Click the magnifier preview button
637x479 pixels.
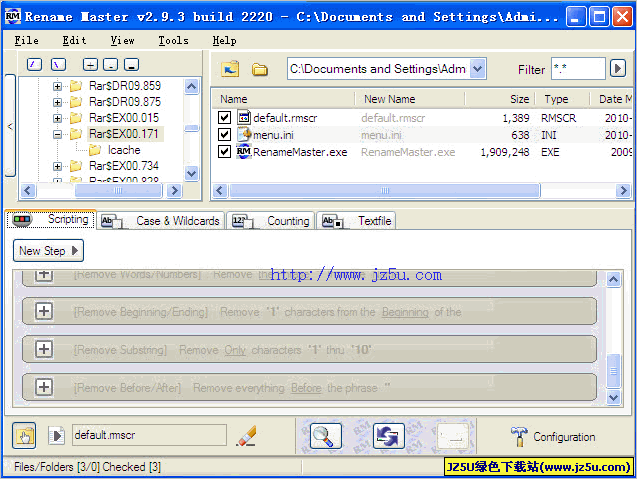325,436
